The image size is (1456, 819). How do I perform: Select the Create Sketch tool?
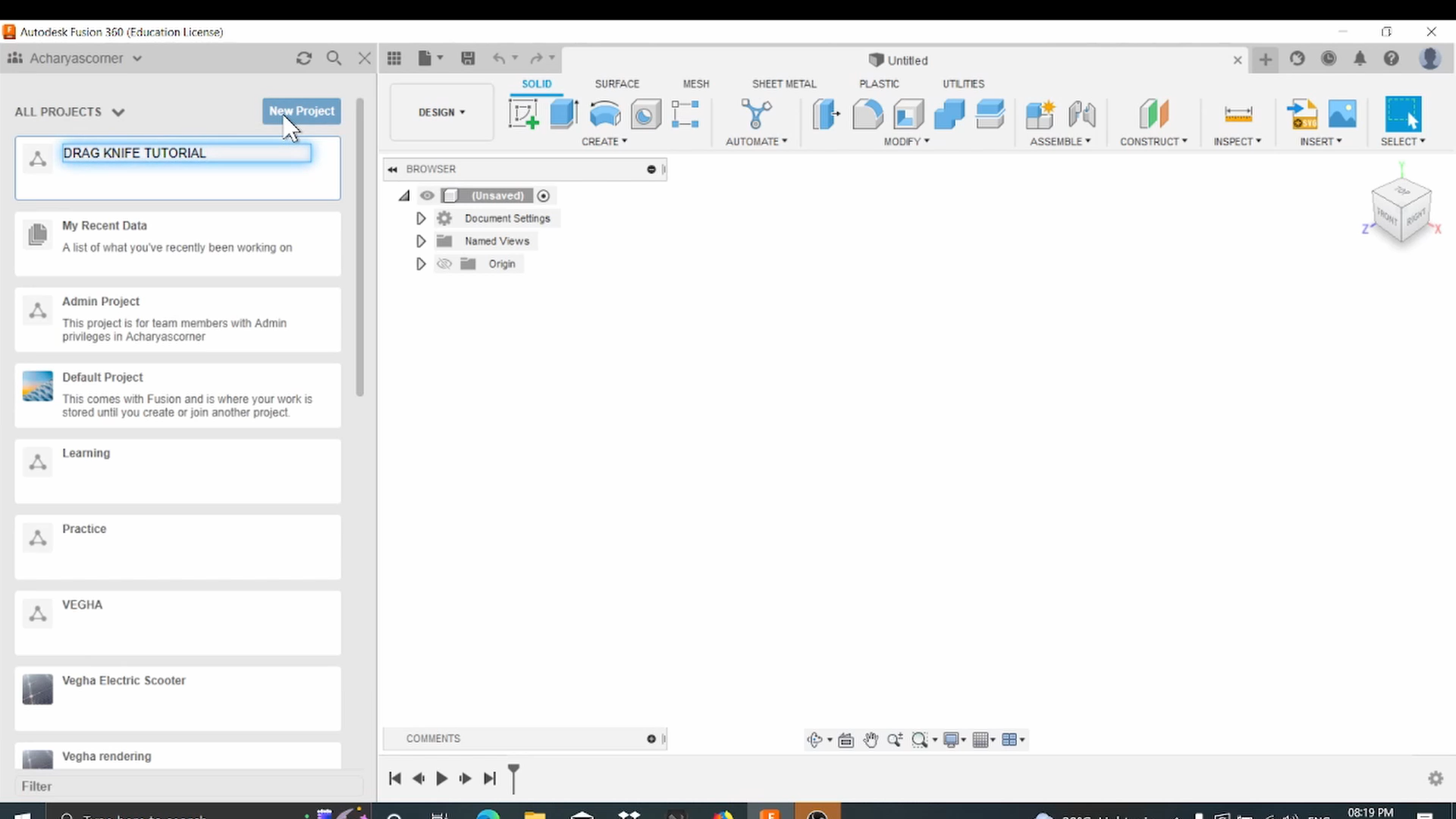[523, 114]
